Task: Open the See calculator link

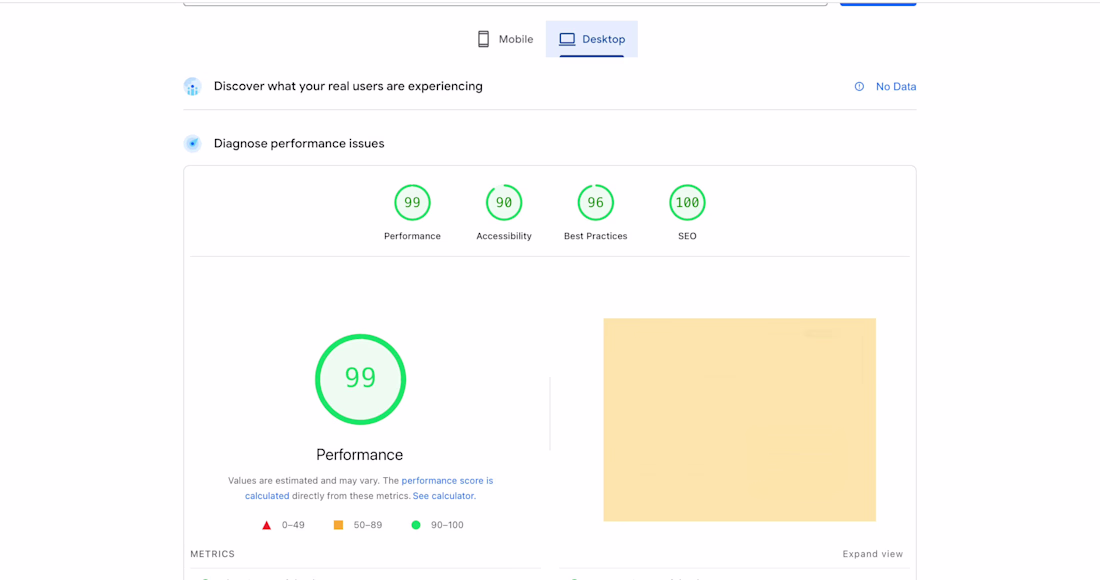Action: pyautogui.click(x=444, y=496)
